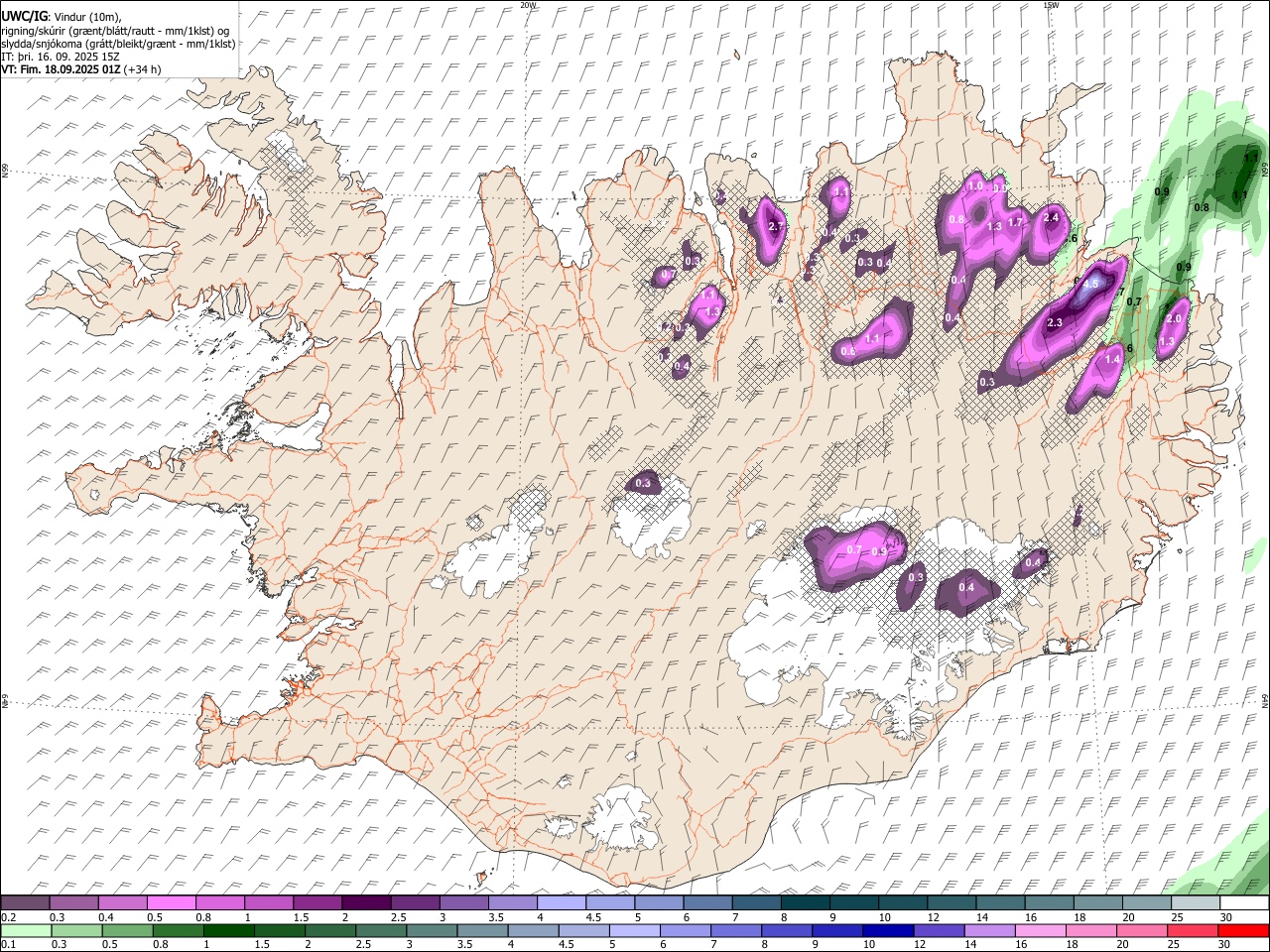Click the 1.7 snowfall value on the map
Image resolution: width=1270 pixels, height=952 pixels.
click(x=1014, y=222)
